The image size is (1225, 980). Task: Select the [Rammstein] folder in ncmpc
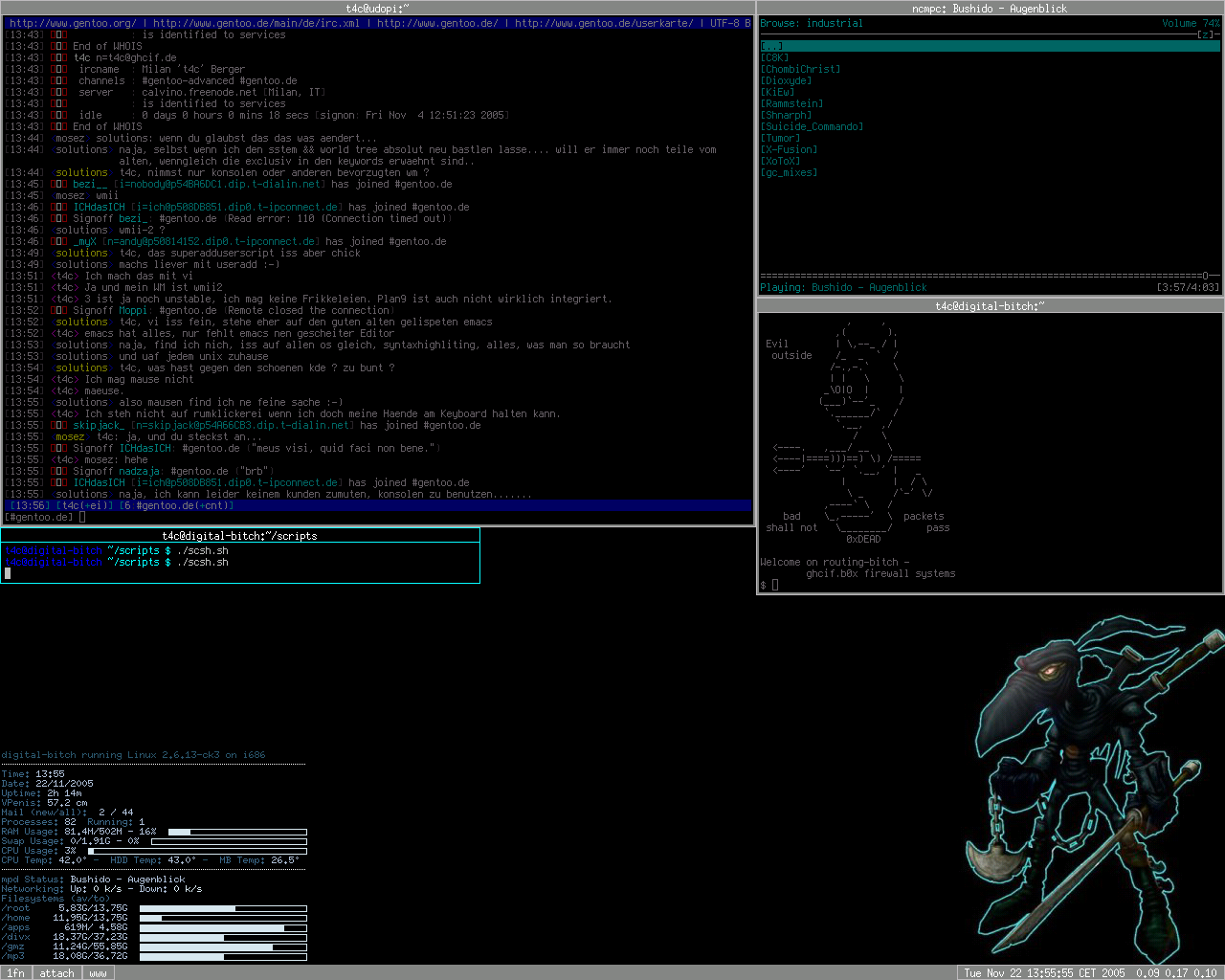tap(791, 103)
